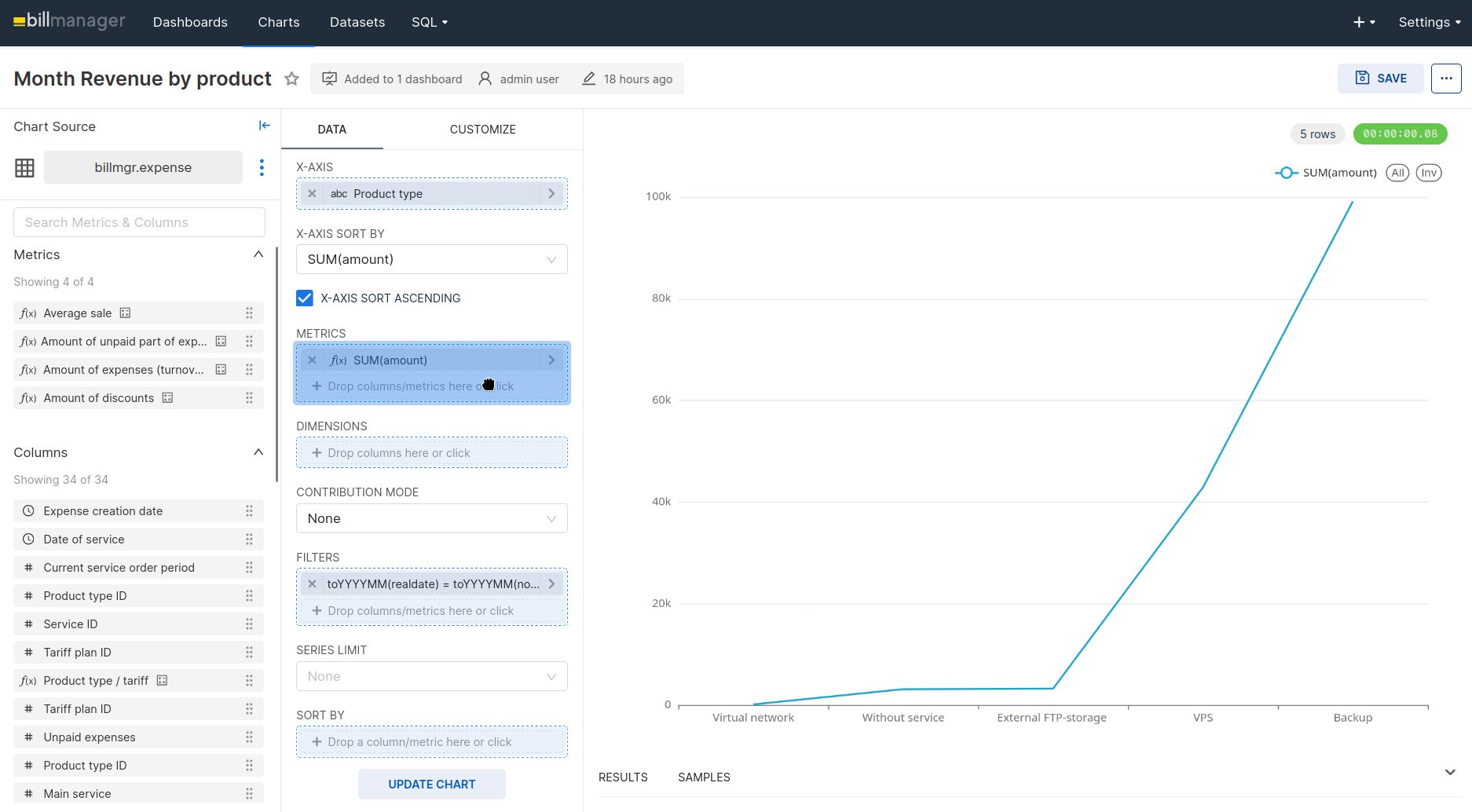This screenshot has height=812, width=1472.
Task: Collapse the Chart Source panel arrow icon
Action: point(265,126)
